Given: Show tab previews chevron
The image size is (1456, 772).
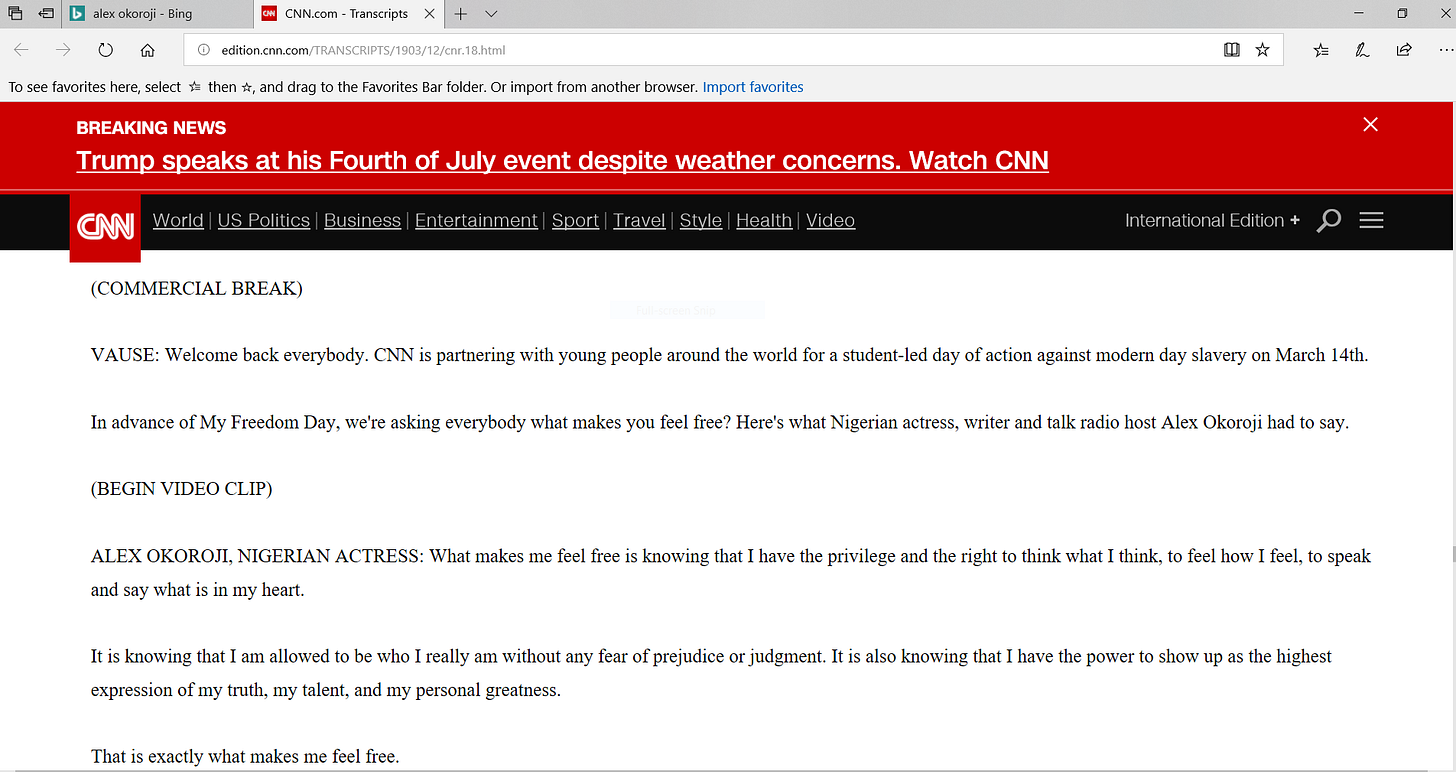Looking at the screenshot, I should point(491,14).
